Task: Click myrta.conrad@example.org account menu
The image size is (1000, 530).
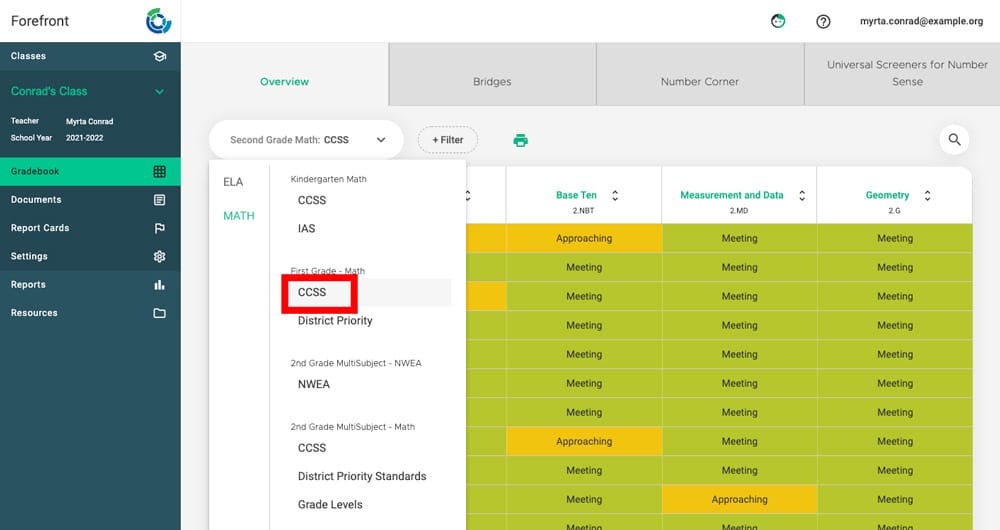Action: click(x=922, y=21)
